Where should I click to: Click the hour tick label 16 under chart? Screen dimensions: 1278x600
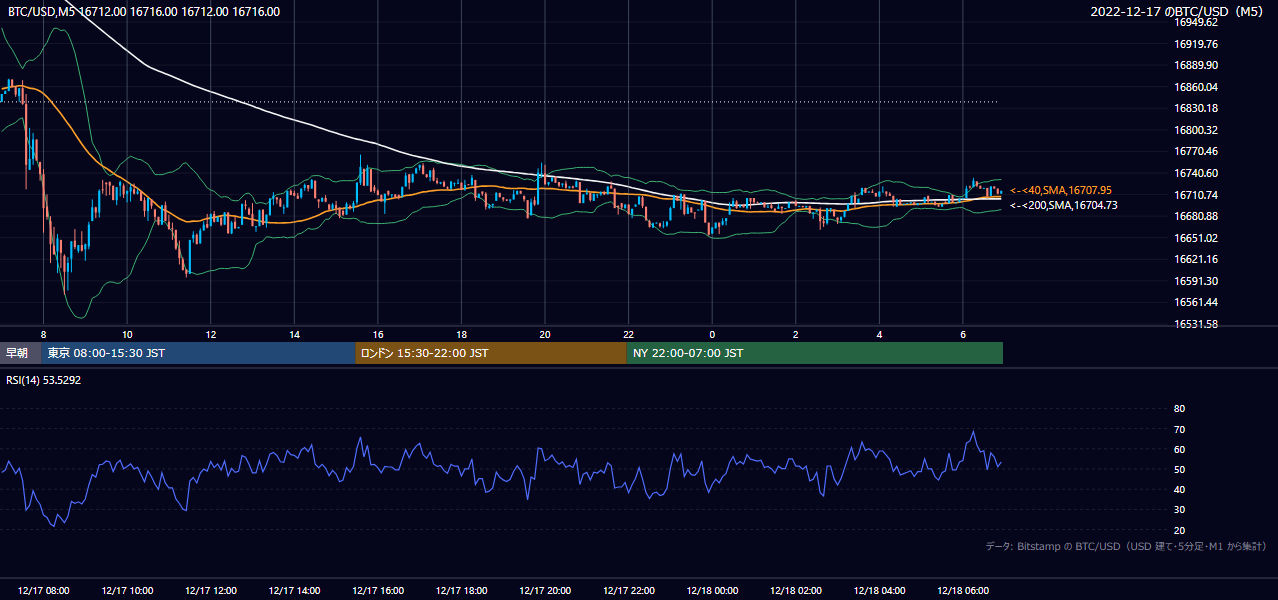tap(378, 334)
